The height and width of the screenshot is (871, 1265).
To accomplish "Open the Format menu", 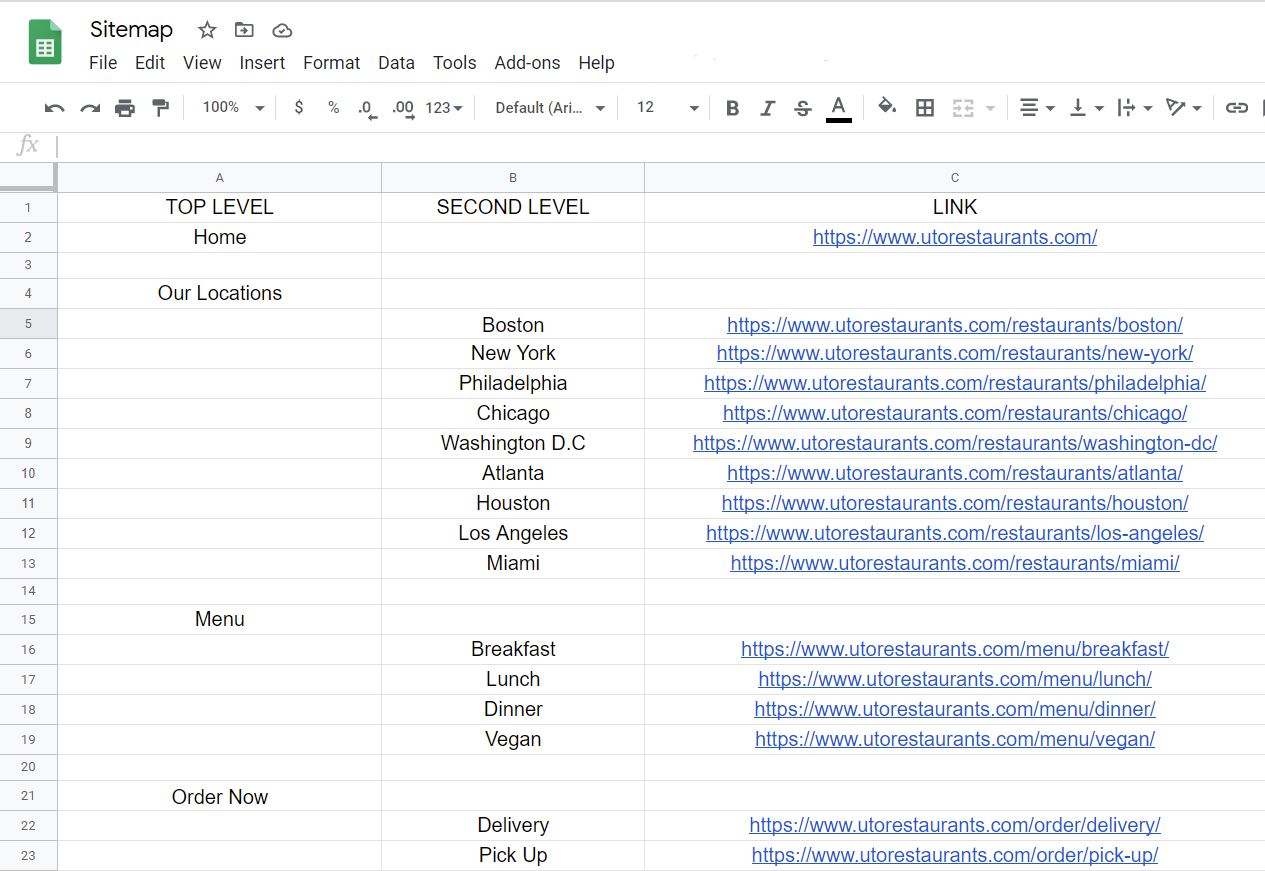I will click(331, 63).
